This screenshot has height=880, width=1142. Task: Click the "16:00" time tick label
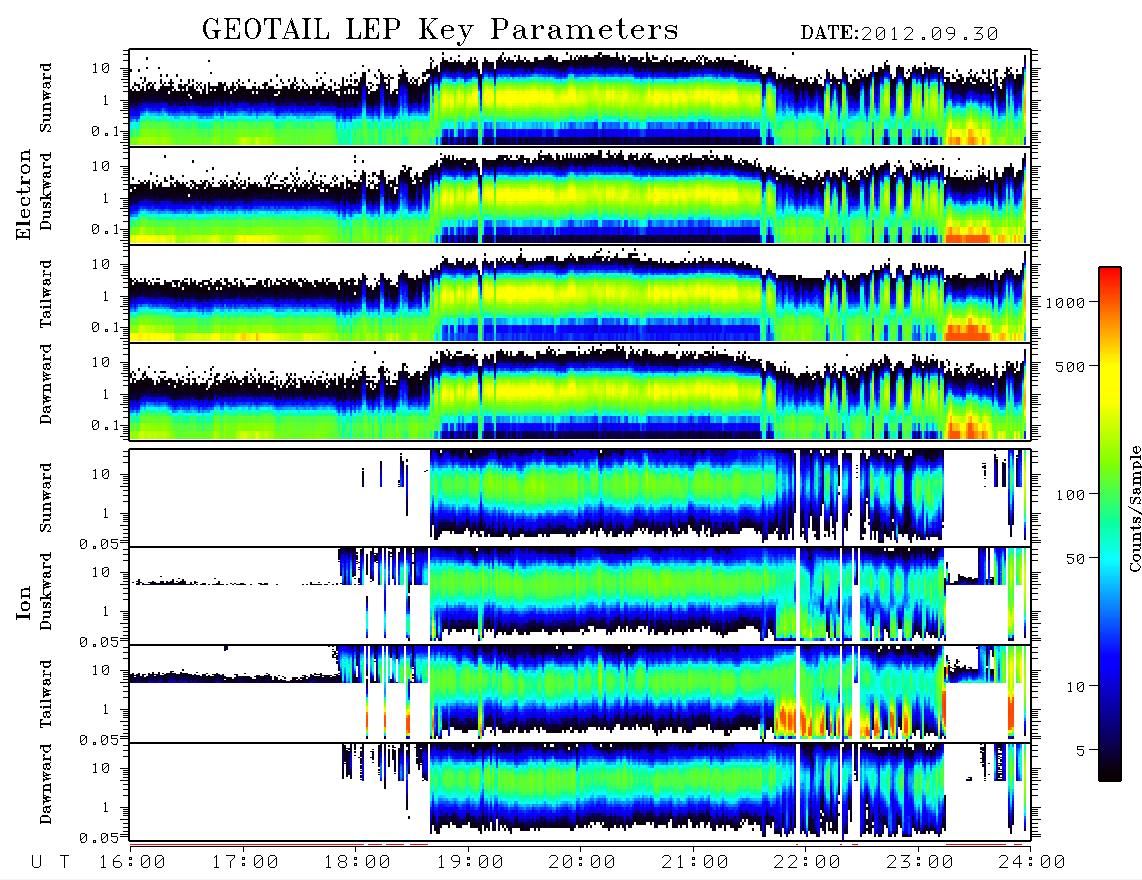click(x=133, y=862)
